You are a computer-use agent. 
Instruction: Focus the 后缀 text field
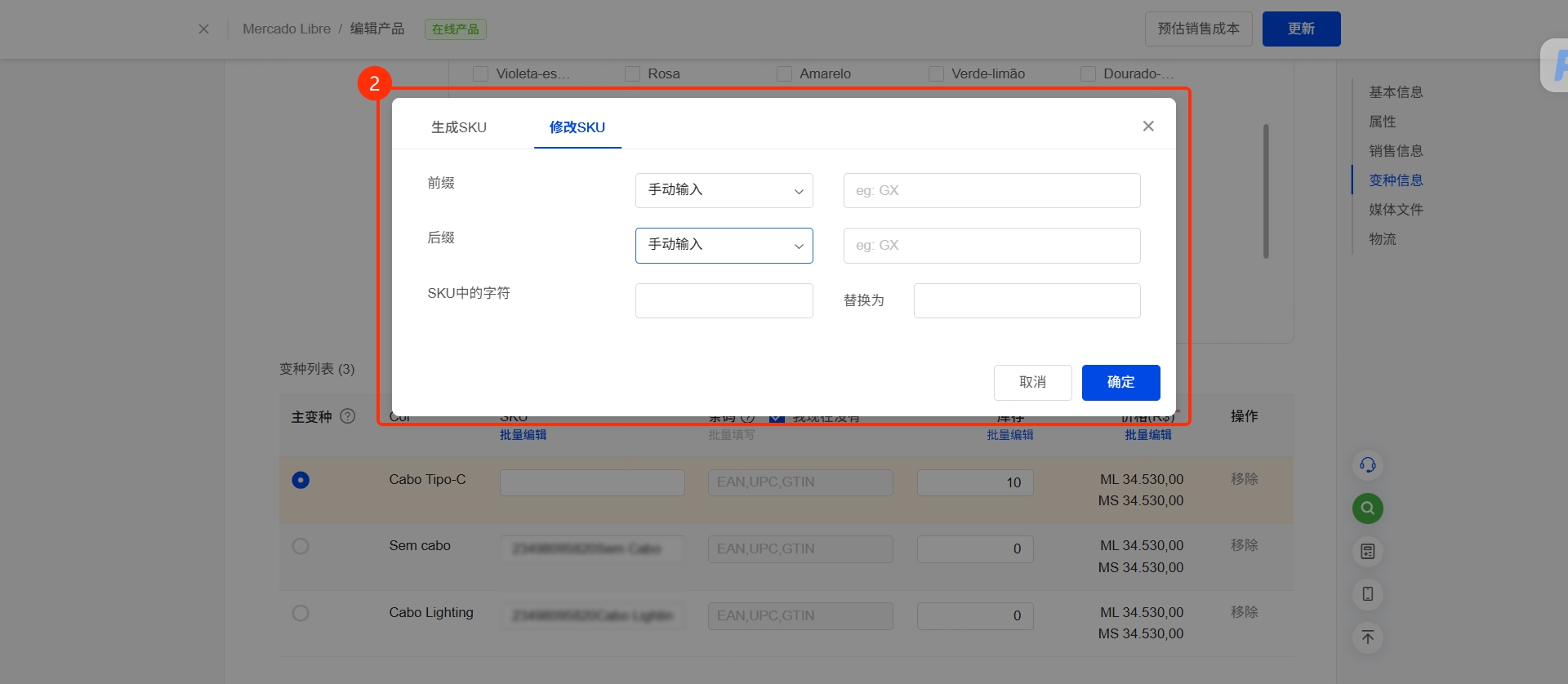992,246
